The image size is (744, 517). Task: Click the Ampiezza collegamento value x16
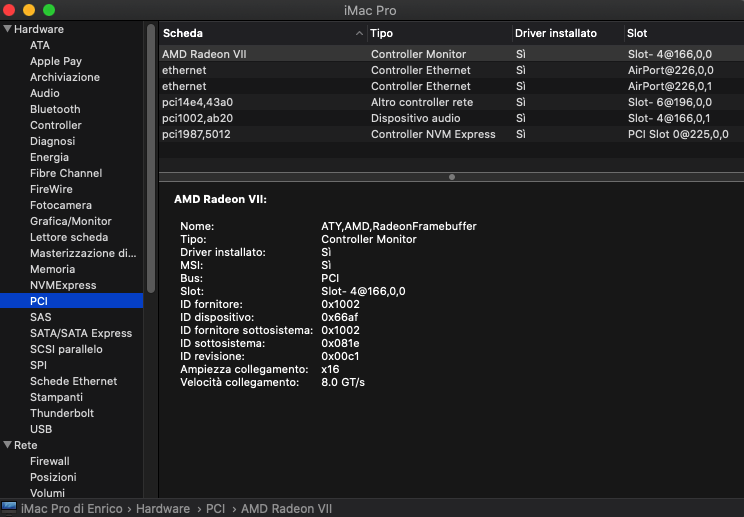click(330, 369)
